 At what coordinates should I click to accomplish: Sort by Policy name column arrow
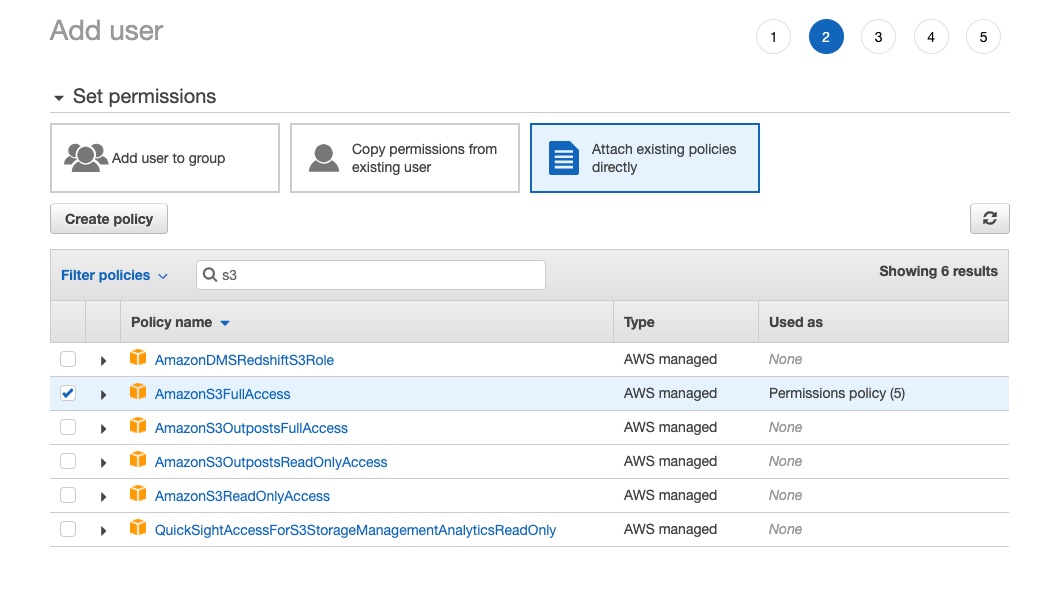pyautogui.click(x=225, y=324)
